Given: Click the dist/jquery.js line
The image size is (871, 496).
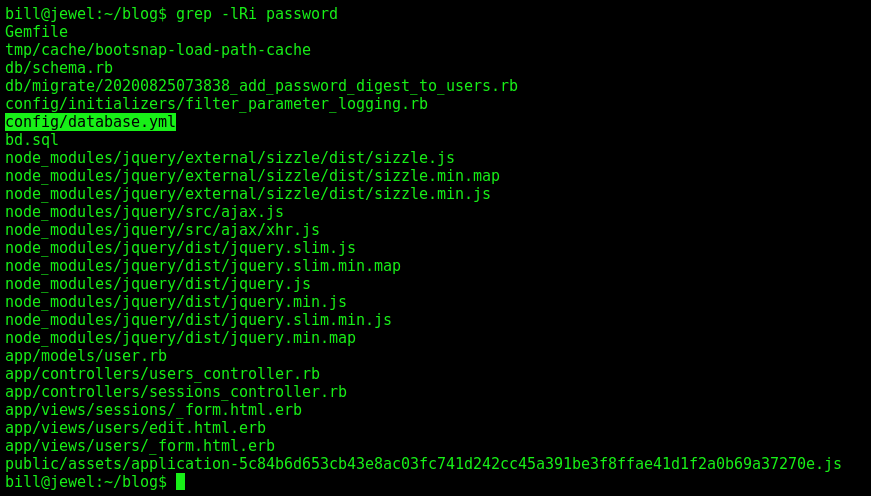Looking at the screenshot, I should click(x=158, y=283).
